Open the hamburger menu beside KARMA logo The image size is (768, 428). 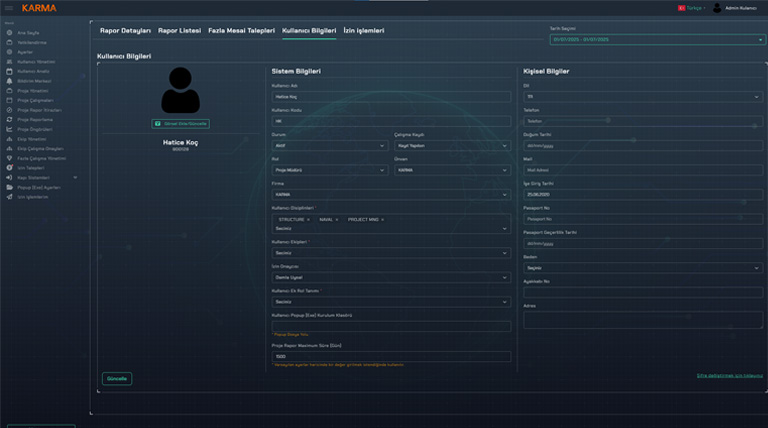pyautogui.click(x=9, y=8)
